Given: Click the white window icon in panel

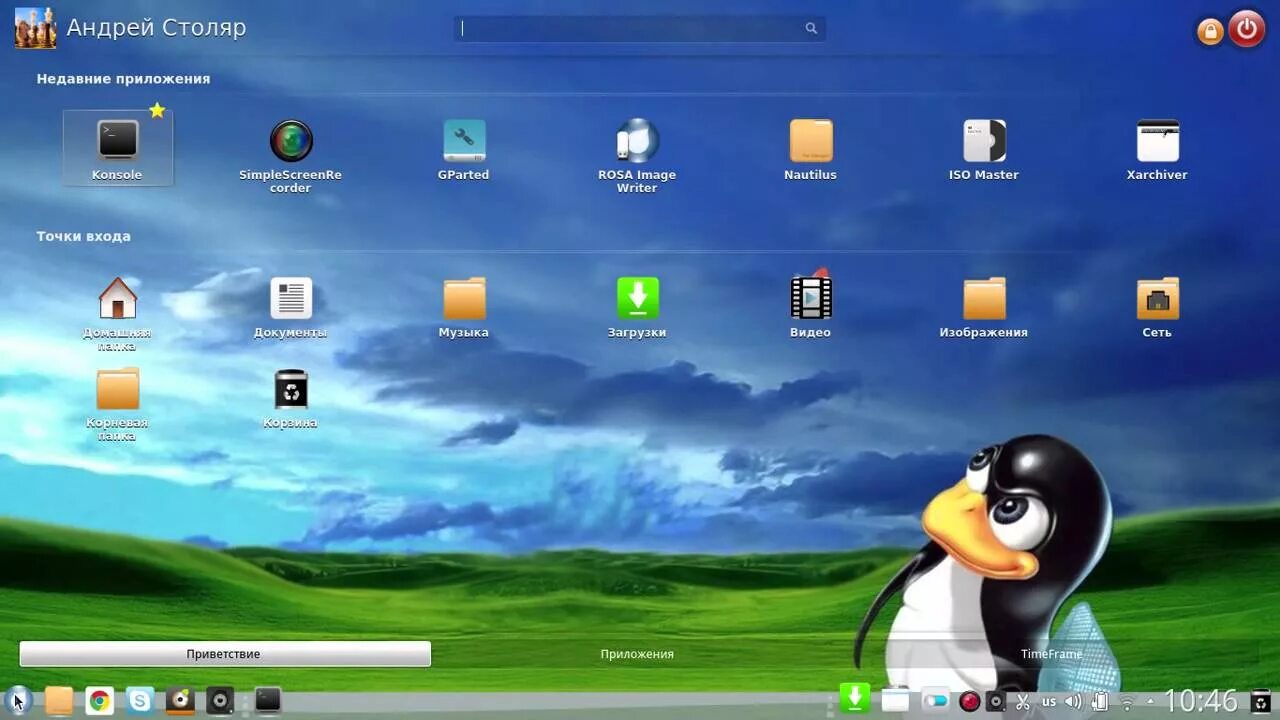Looking at the screenshot, I should point(895,700).
